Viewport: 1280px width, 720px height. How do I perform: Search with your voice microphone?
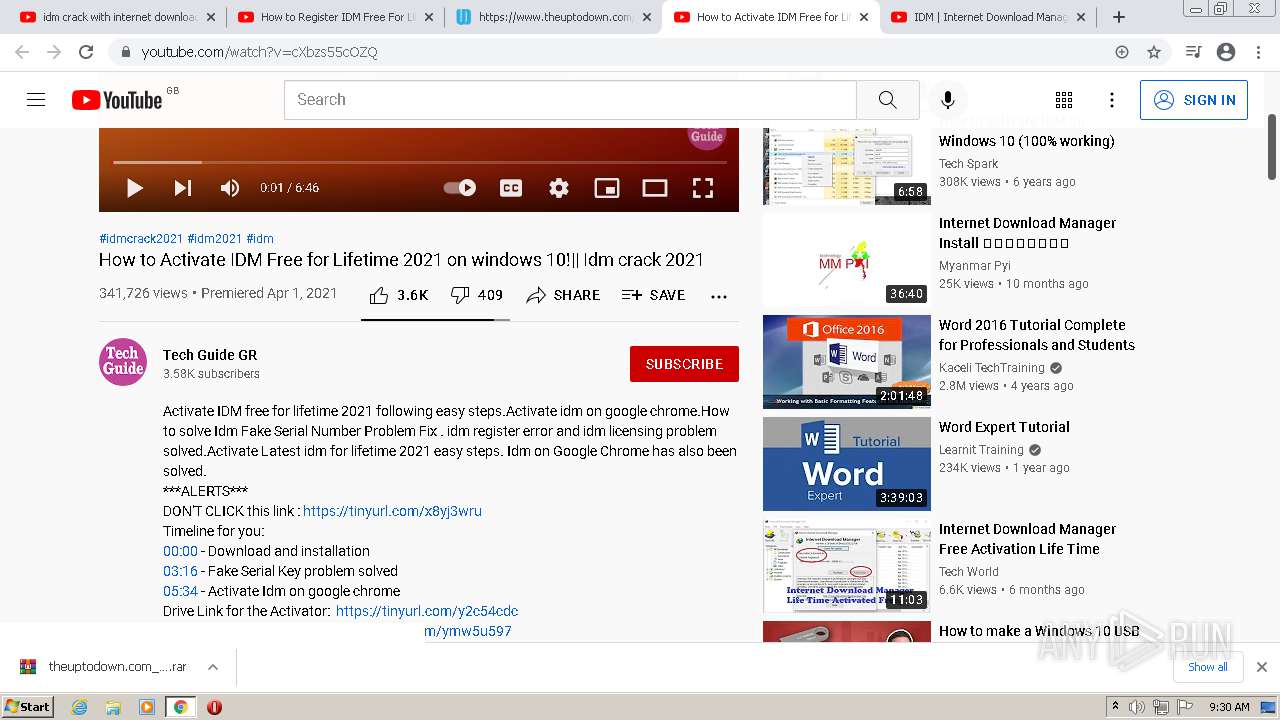pos(948,100)
